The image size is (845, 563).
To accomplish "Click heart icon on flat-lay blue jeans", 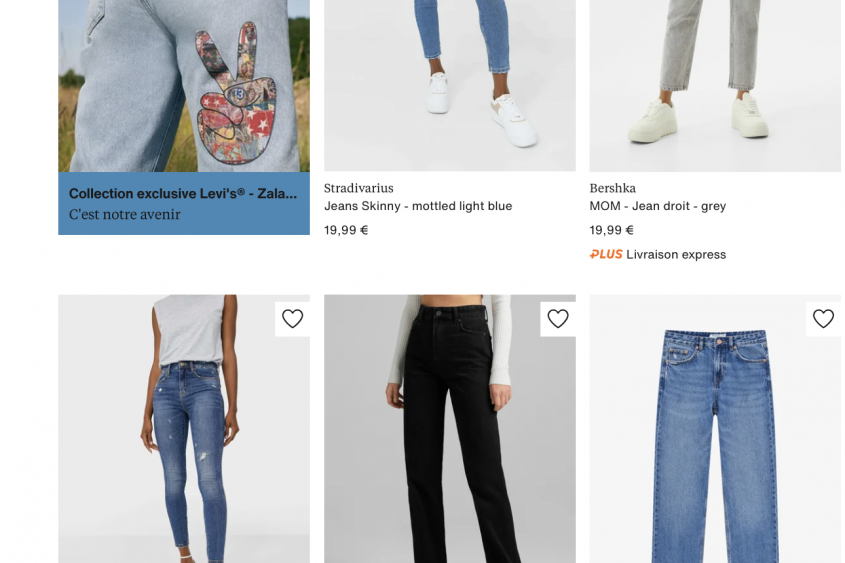I will tap(823, 319).
